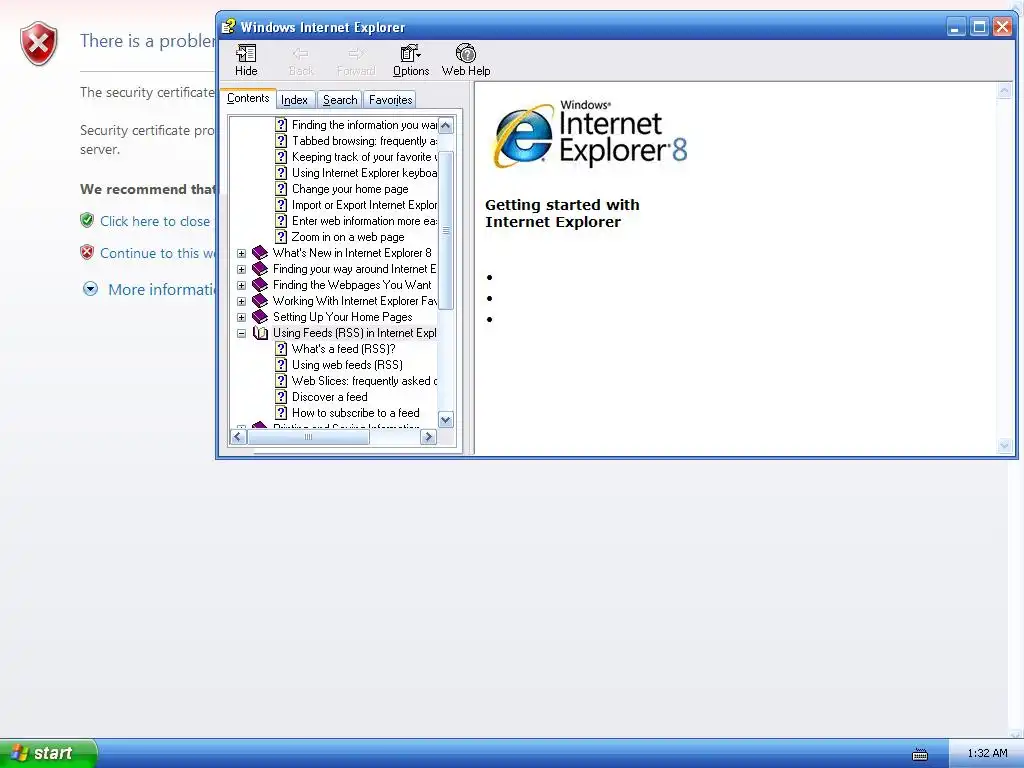Click the contents tree vertical scrollbar thumb

pos(446,230)
